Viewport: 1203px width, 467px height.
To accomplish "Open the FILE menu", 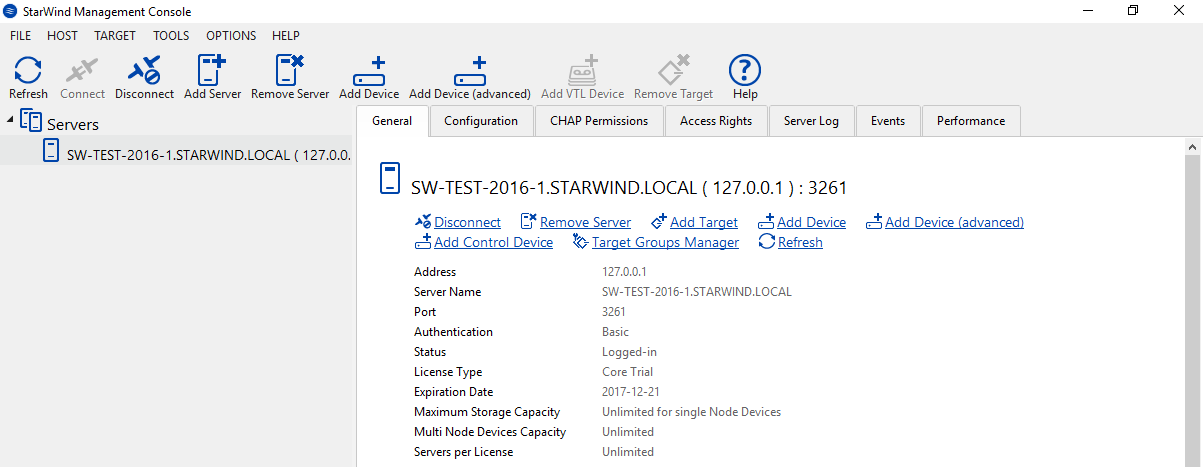I will click(x=20, y=36).
